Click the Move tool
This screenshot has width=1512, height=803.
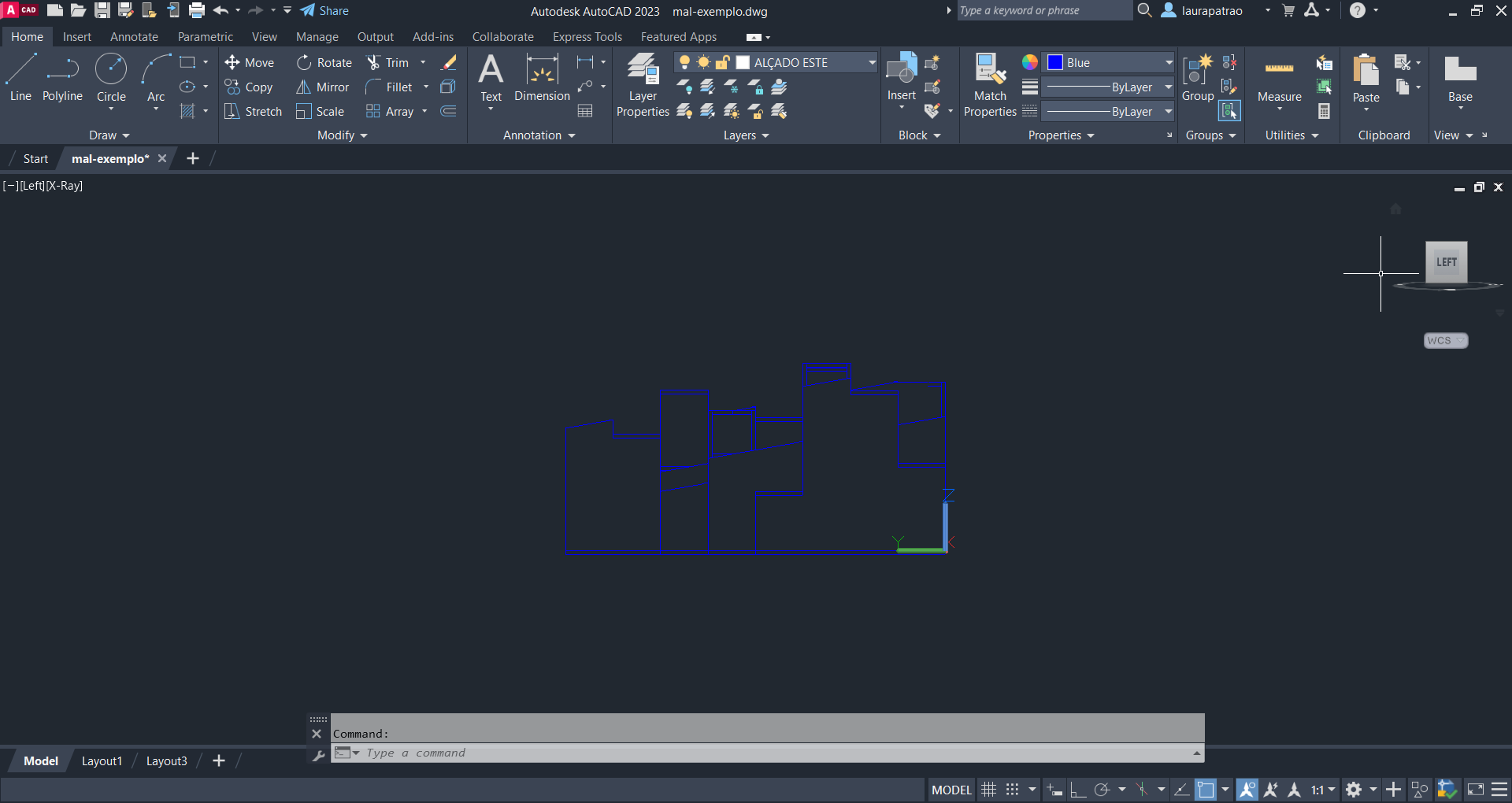[250, 62]
